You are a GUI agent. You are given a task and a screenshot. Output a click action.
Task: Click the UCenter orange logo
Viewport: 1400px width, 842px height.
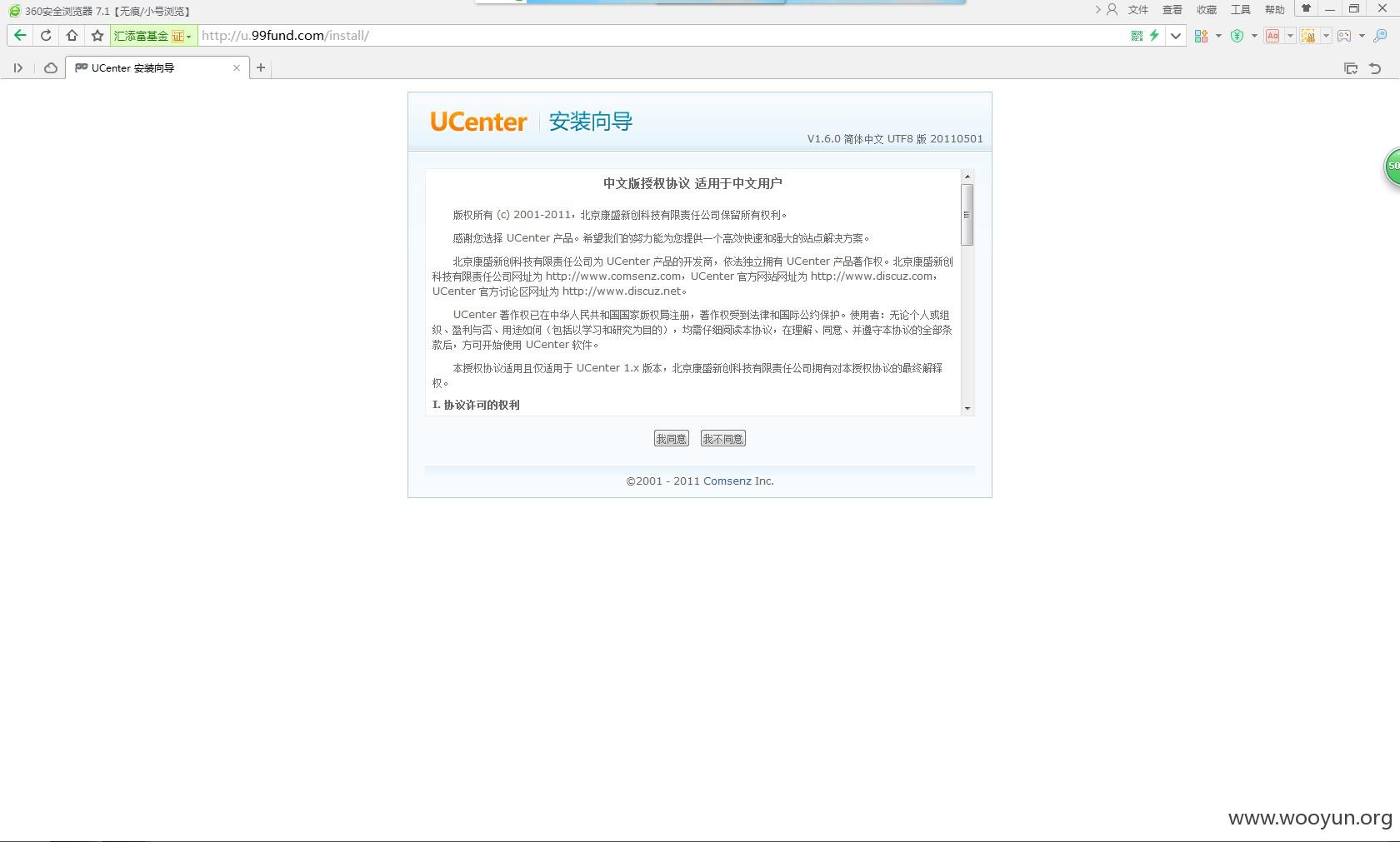[x=478, y=122]
